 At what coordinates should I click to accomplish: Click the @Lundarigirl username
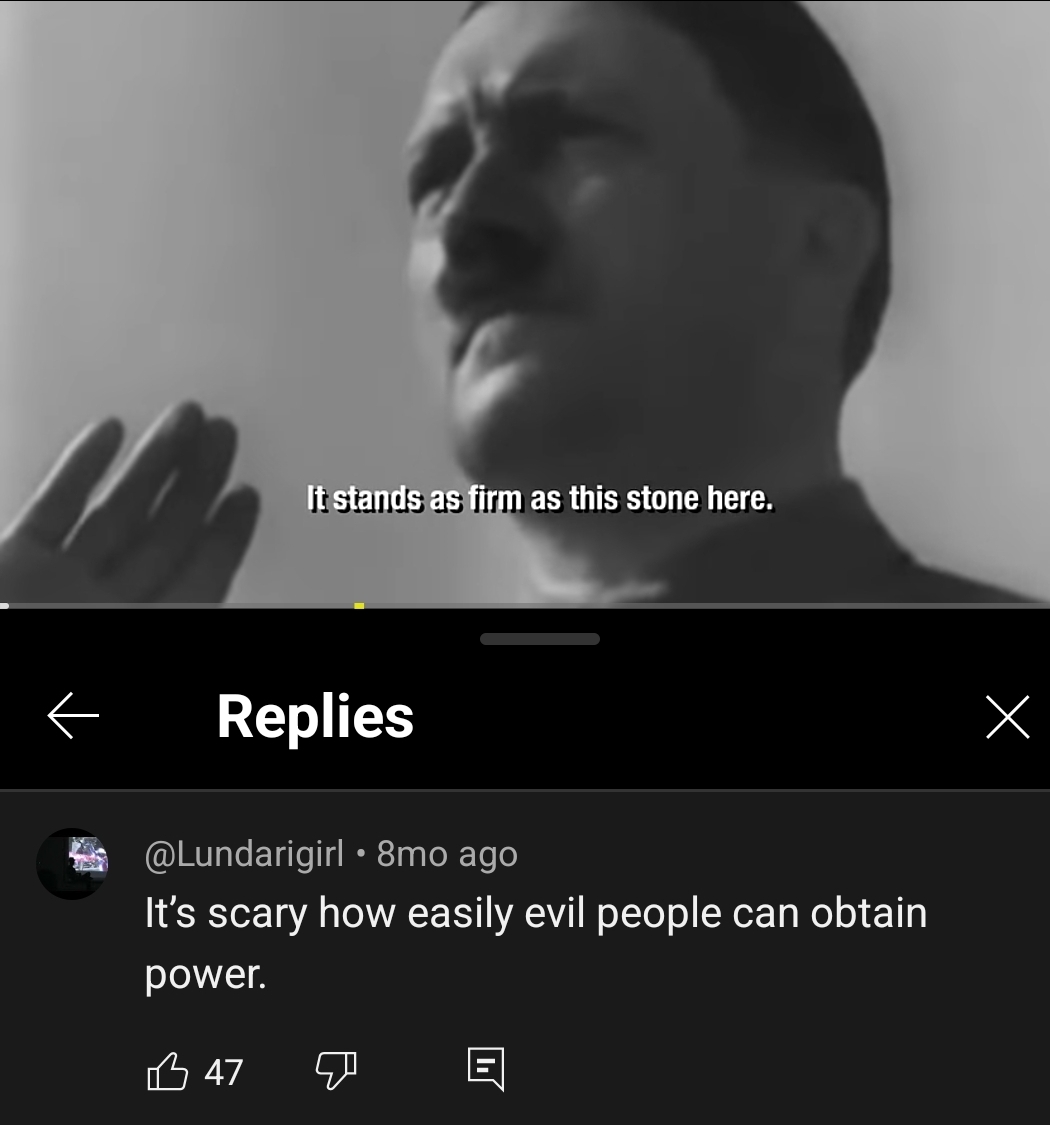coord(244,854)
